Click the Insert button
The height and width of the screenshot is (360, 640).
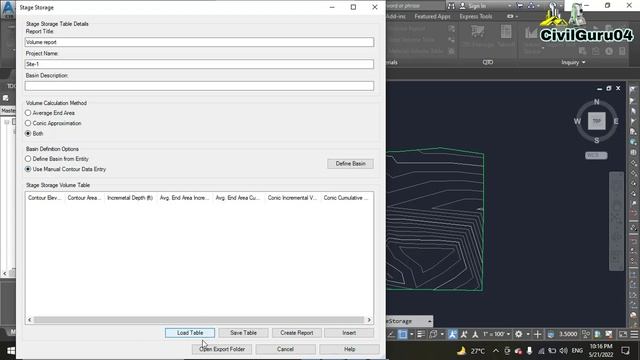(x=349, y=333)
